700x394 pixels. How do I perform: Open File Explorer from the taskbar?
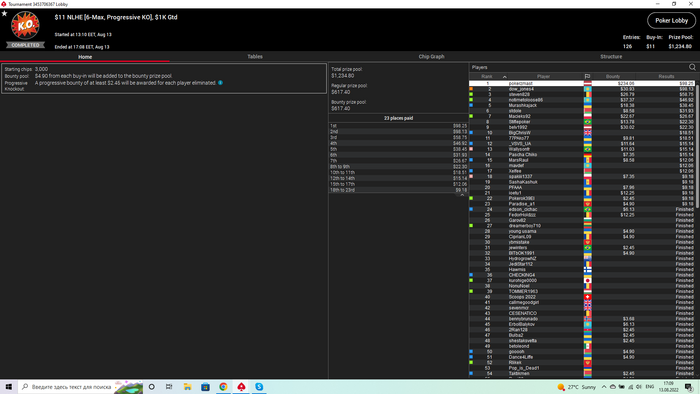(x=188, y=387)
